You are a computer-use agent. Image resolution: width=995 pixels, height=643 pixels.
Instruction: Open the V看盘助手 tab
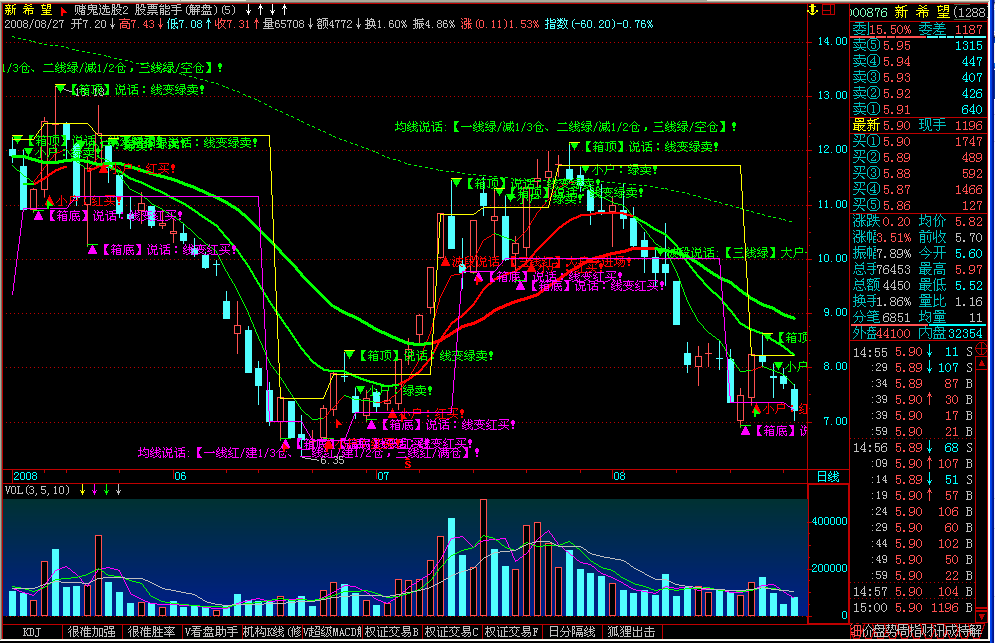(x=211, y=632)
